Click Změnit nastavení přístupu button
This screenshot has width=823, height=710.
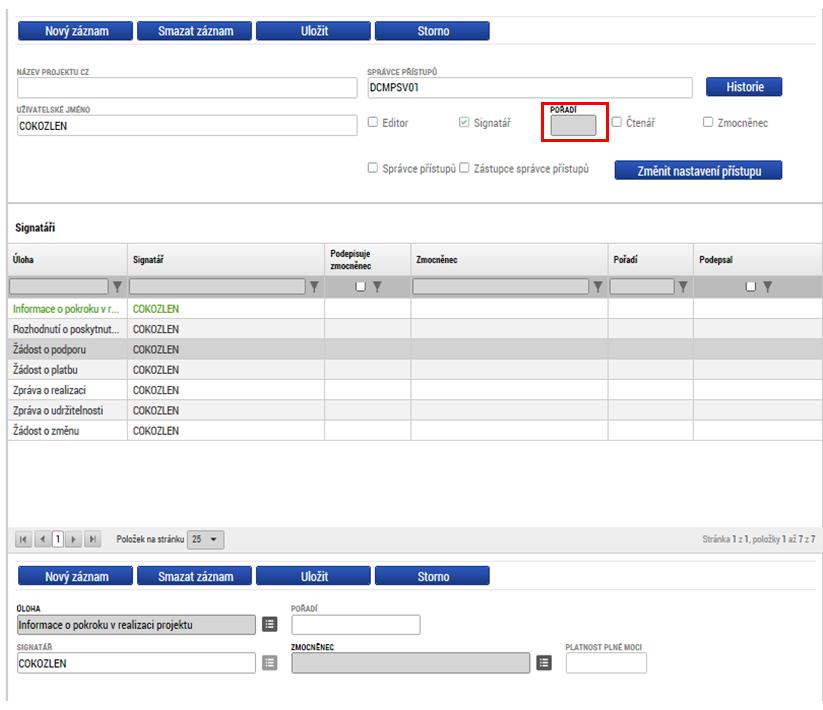point(698,171)
